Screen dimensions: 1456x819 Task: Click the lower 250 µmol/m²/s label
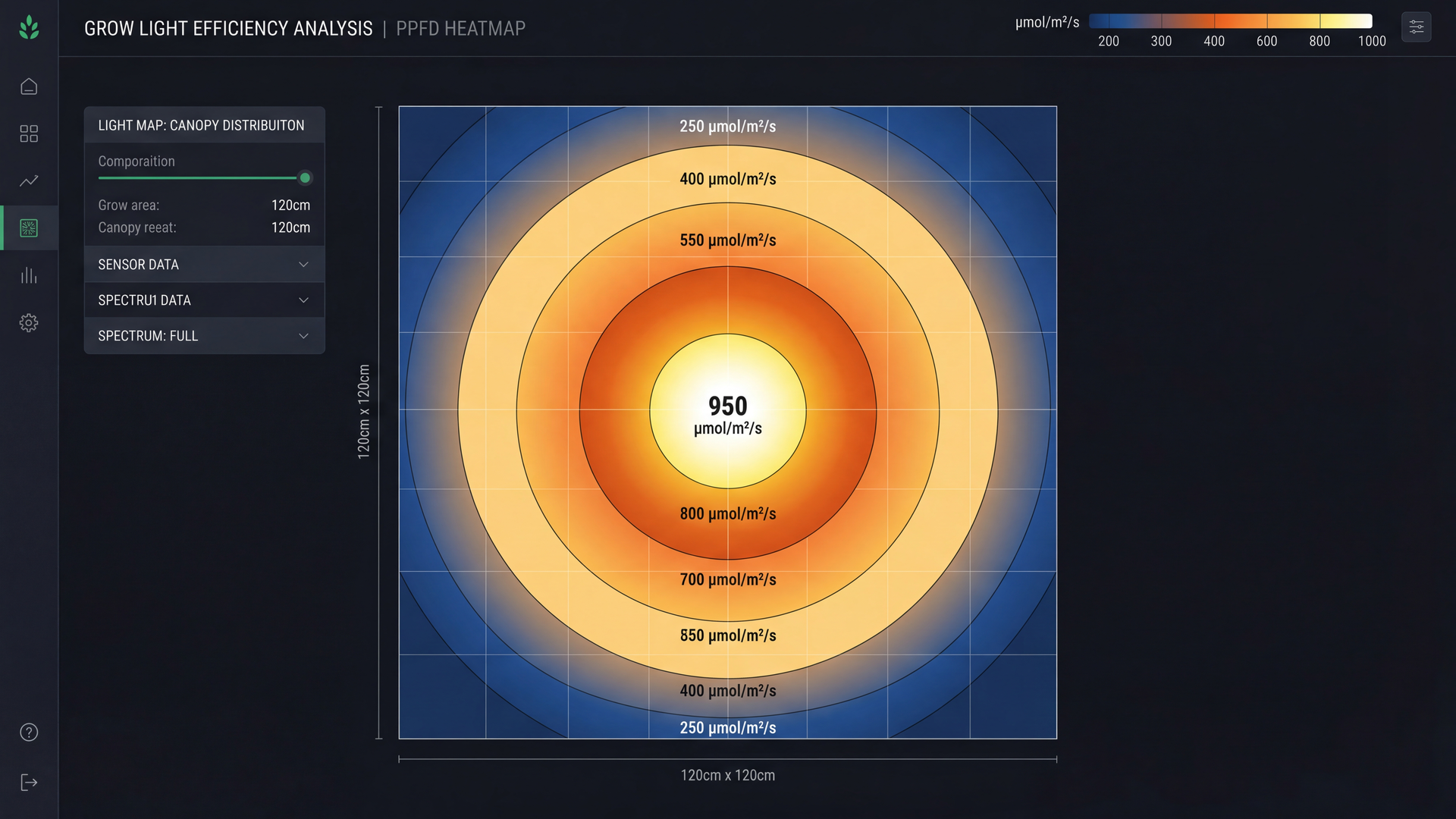tap(728, 728)
